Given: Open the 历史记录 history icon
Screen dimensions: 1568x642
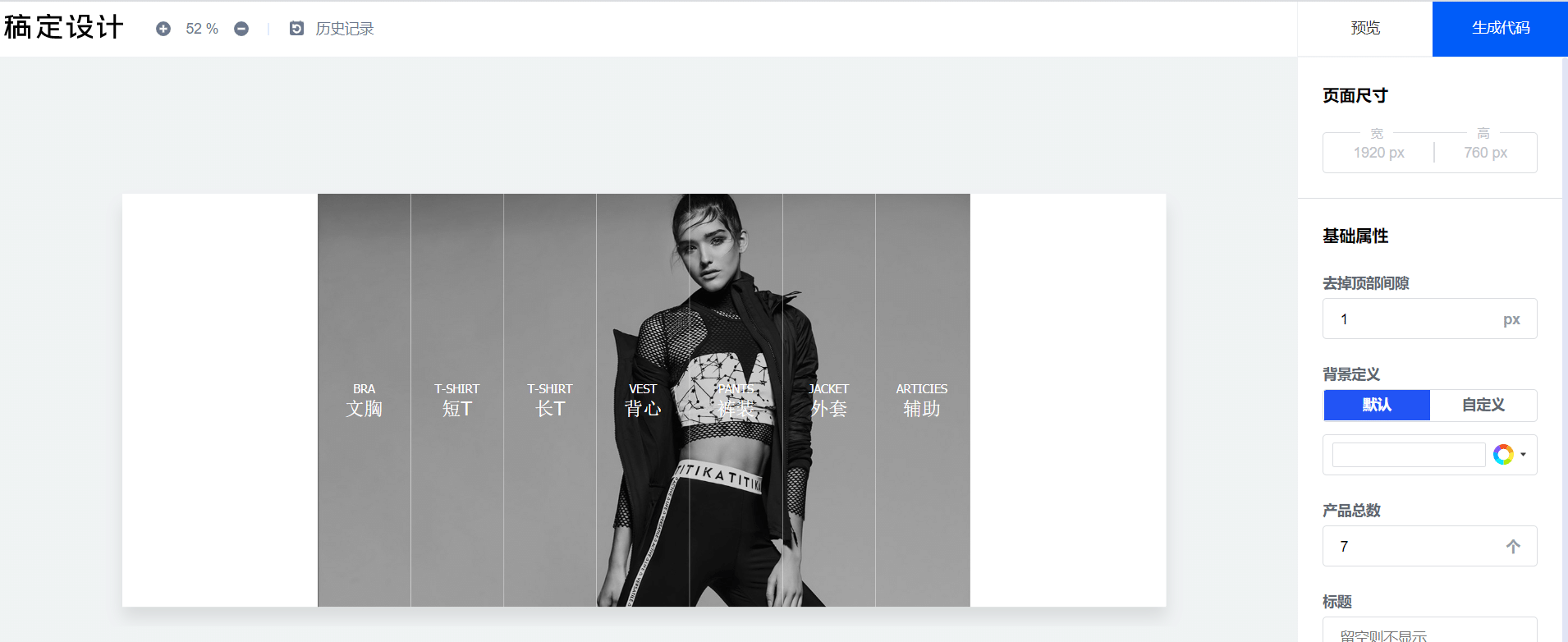Looking at the screenshot, I should [x=296, y=29].
